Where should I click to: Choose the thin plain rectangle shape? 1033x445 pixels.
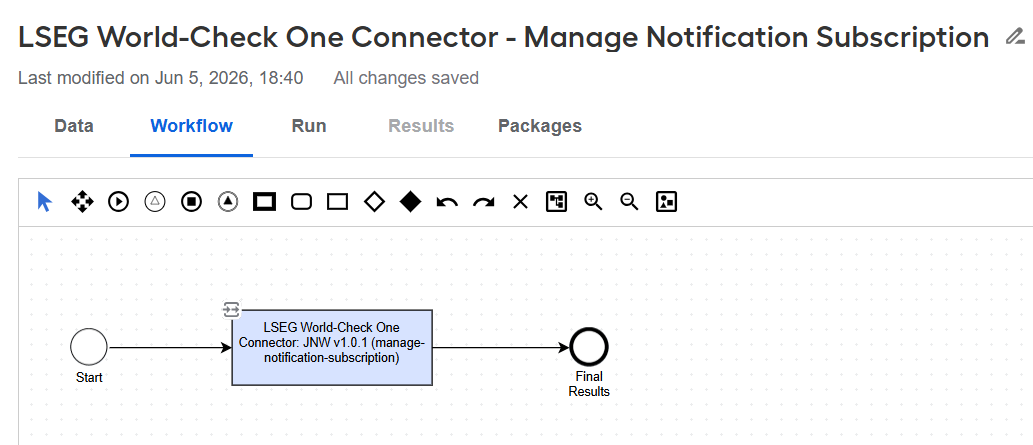pyautogui.click(x=337, y=202)
